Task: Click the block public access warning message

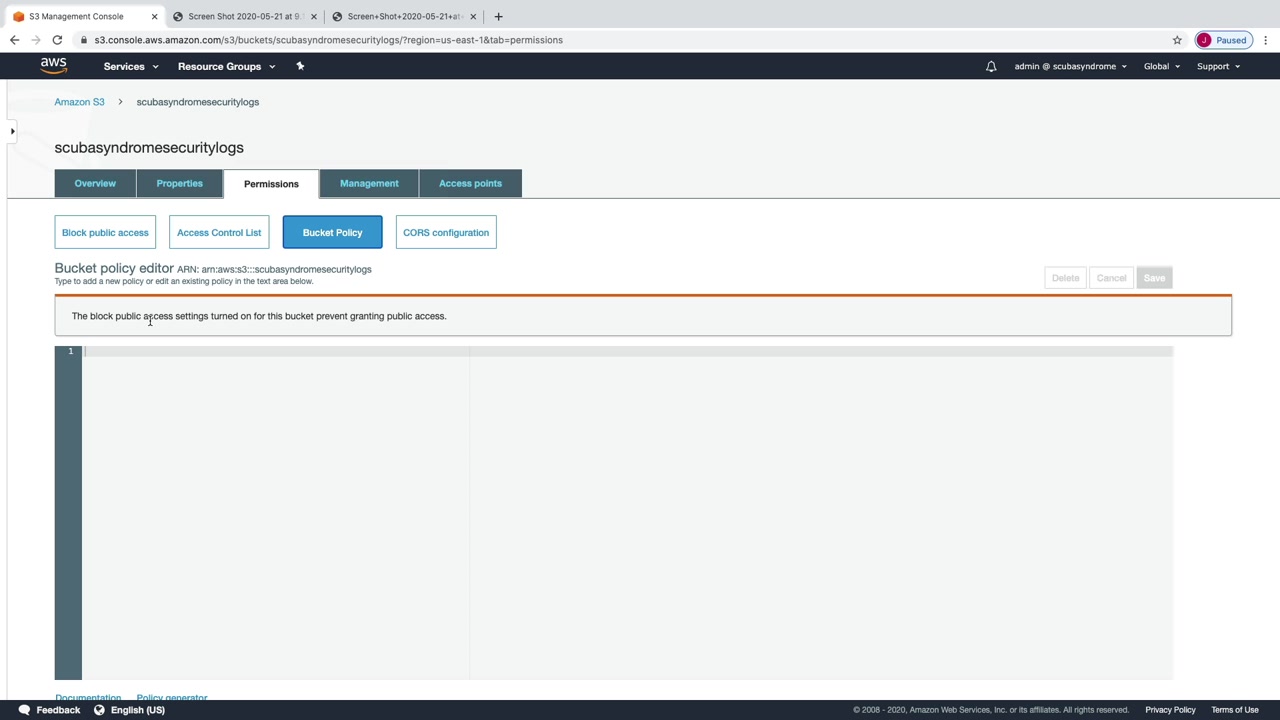Action: point(259,316)
